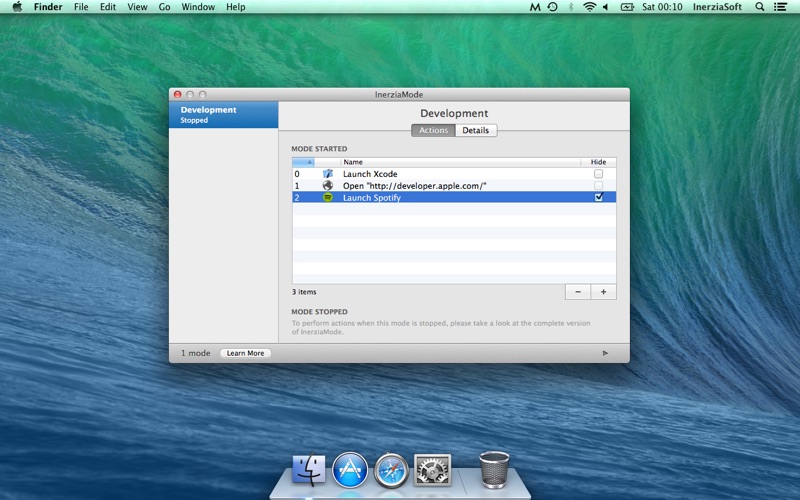This screenshot has width=800, height=500.
Task: Open Finder from the Dock
Action: click(309, 469)
